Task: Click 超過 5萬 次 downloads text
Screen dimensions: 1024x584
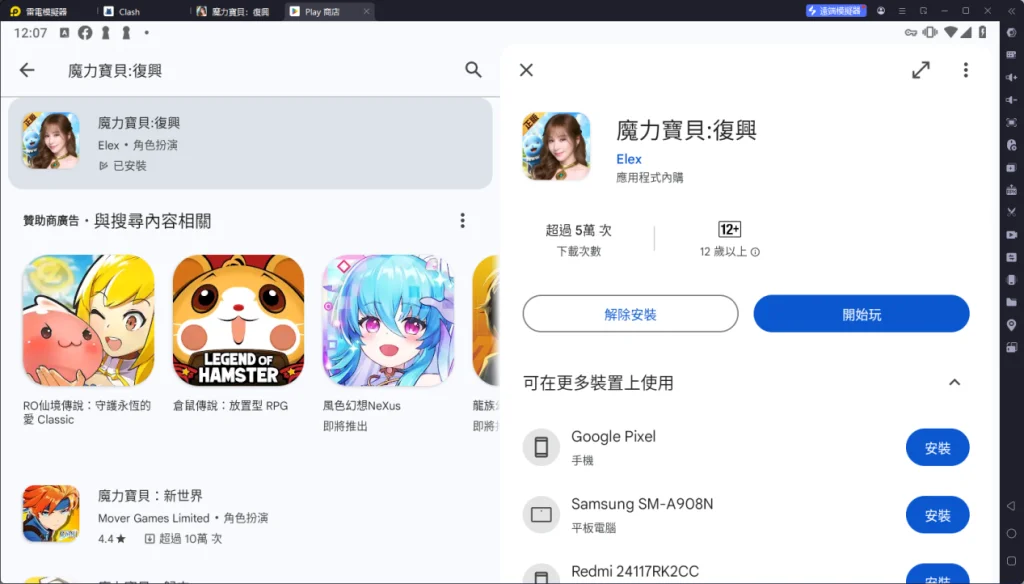Action: tap(579, 230)
